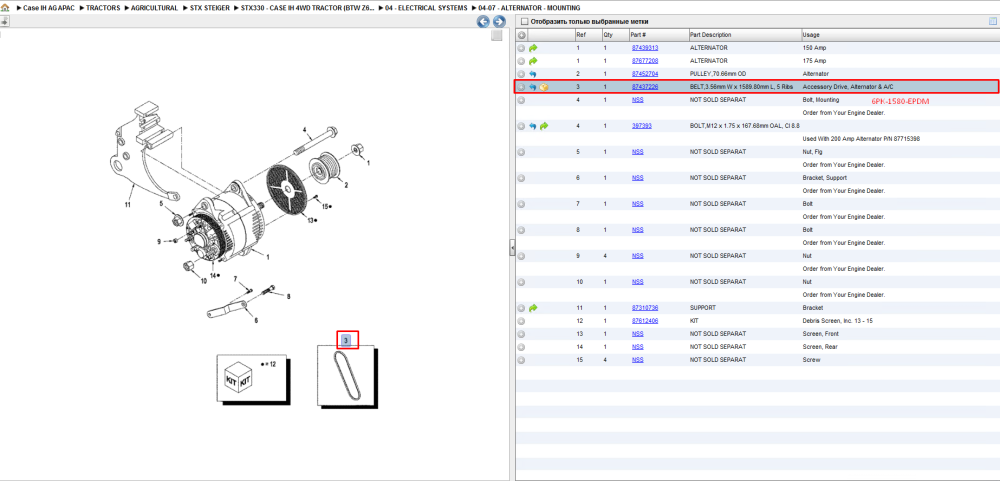Click the gray circle in the table header
The height and width of the screenshot is (481, 1000).
coord(522,35)
